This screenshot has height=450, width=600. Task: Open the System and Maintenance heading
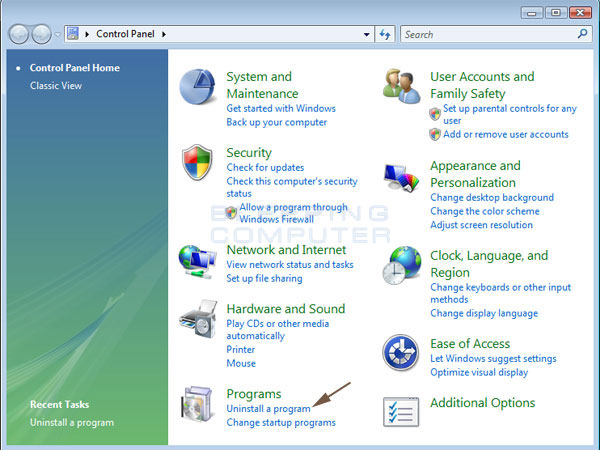pyautogui.click(x=262, y=85)
